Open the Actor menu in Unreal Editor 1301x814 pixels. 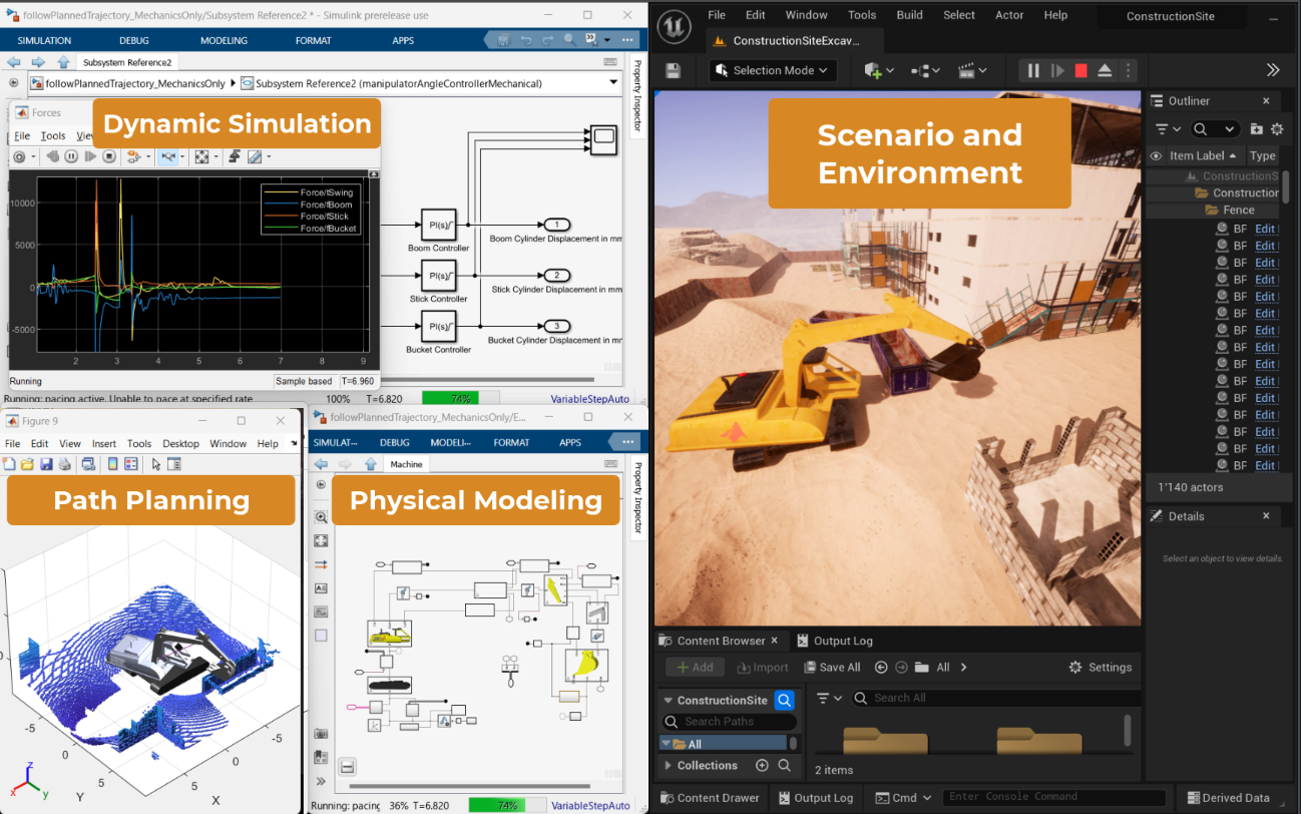point(1009,15)
